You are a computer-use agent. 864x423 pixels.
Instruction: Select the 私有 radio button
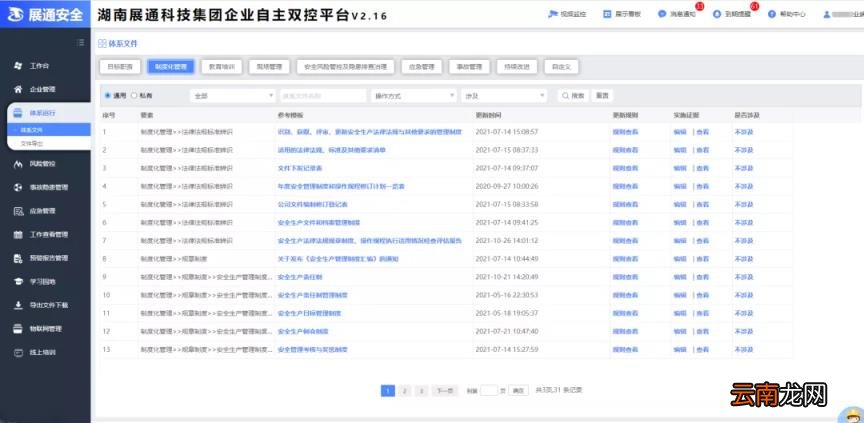[x=134, y=95]
